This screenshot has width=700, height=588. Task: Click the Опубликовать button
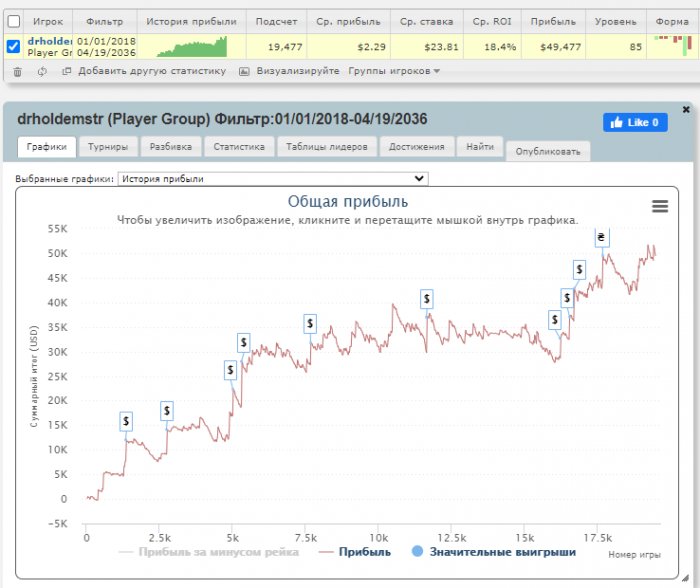pyautogui.click(x=548, y=151)
